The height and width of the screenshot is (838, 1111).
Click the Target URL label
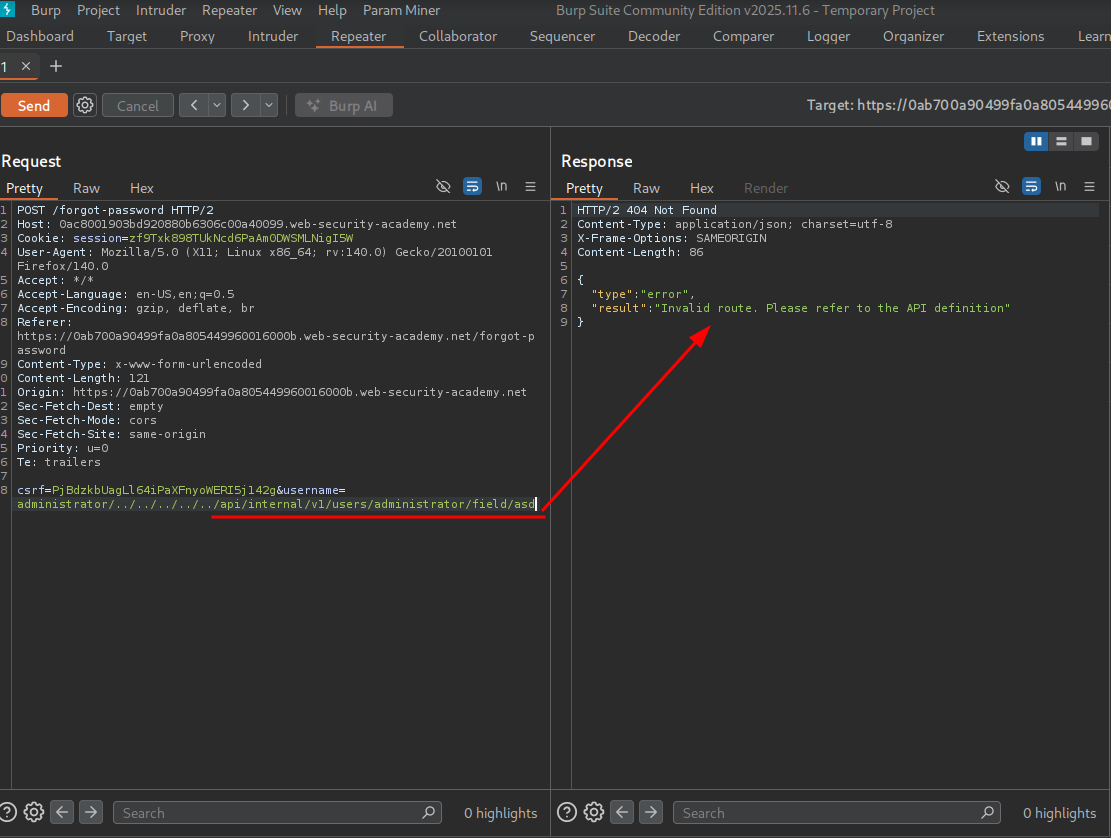[959, 106]
